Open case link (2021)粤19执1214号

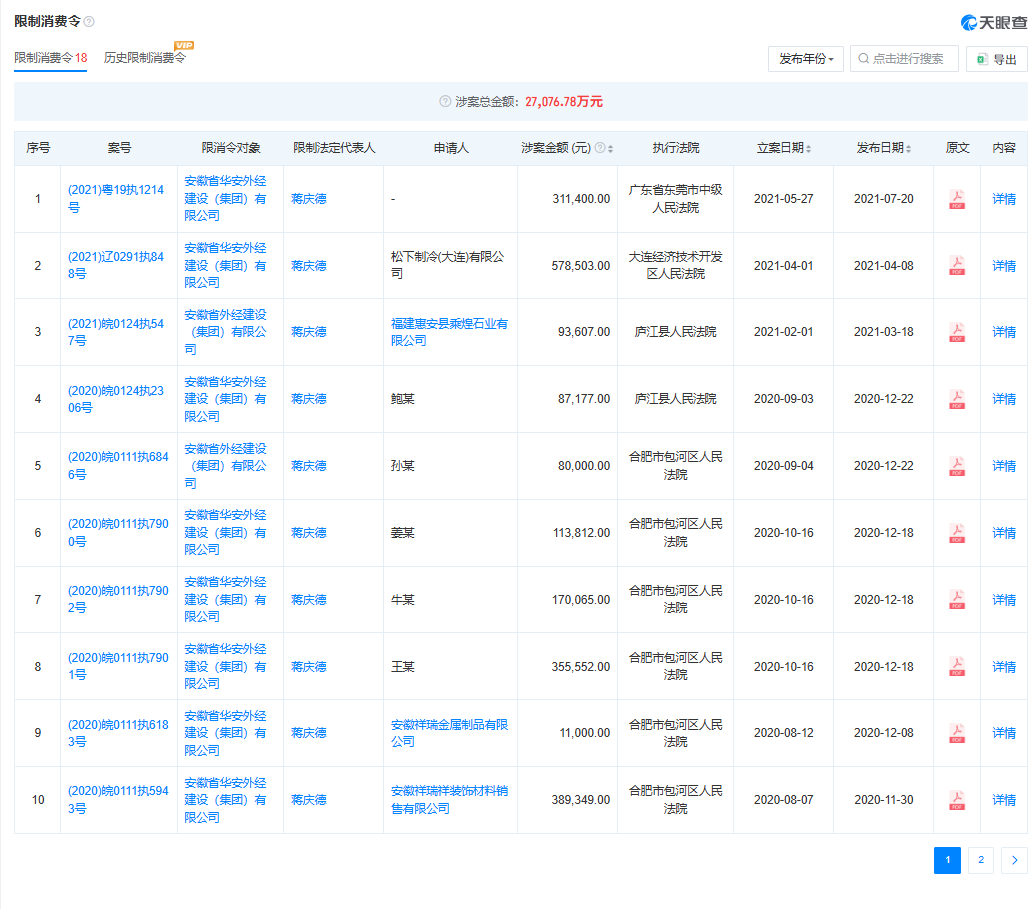click(x=116, y=199)
